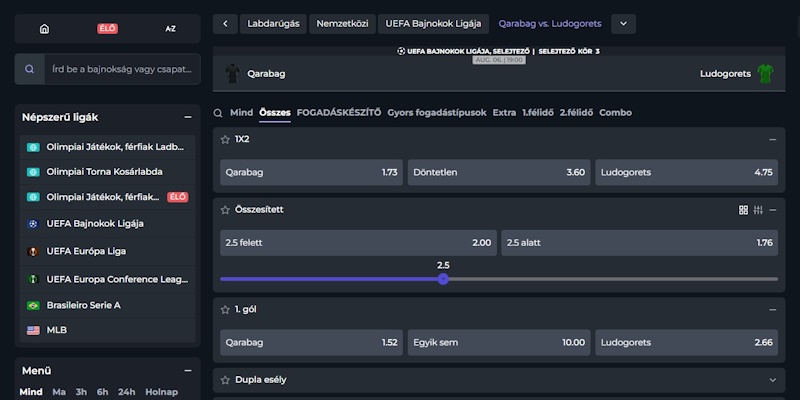Click UEFA Európa Liga league logo
The height and width of the screenshot is (400, 800).
coord(33,252)
